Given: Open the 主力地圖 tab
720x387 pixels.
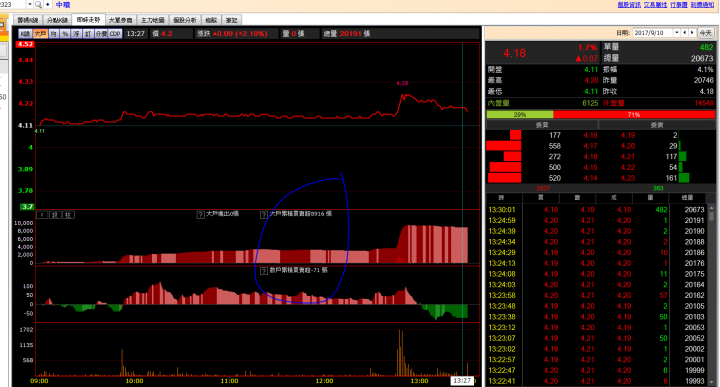Looking at the screenshot, I should point(152,20).
